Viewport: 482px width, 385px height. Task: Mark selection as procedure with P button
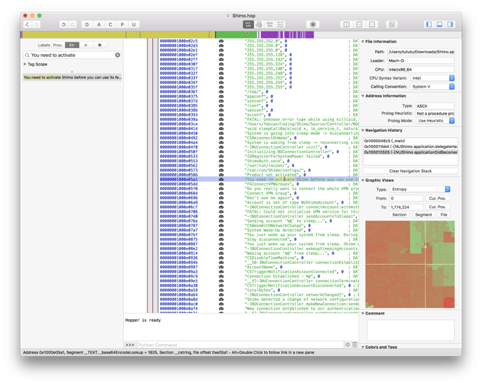coord(122,24)
